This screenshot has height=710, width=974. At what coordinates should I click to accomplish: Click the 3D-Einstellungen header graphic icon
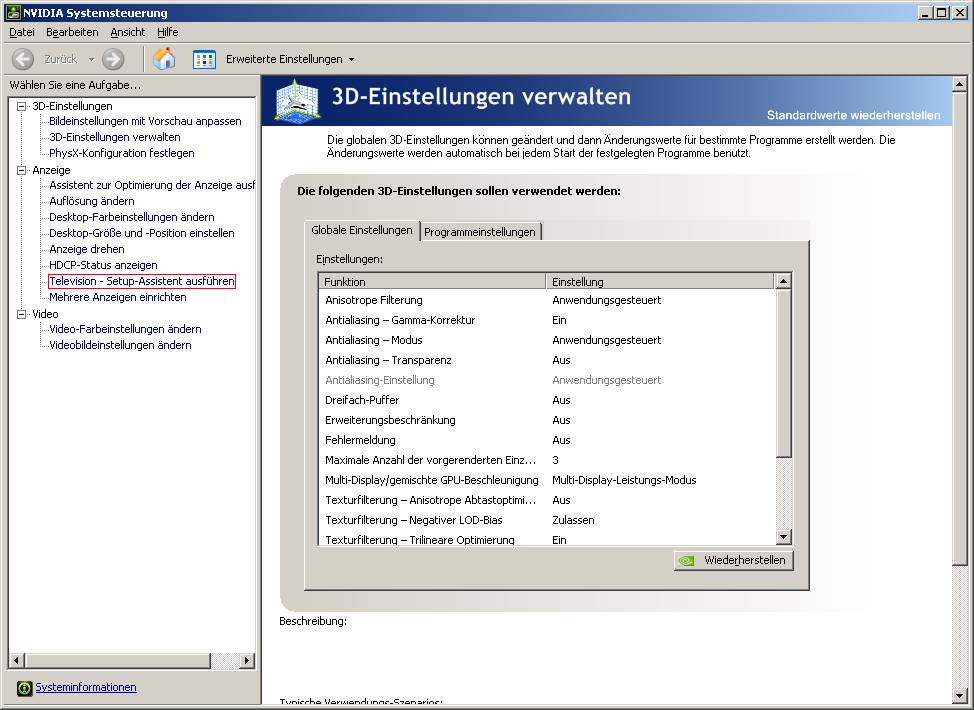click(298, 101)
